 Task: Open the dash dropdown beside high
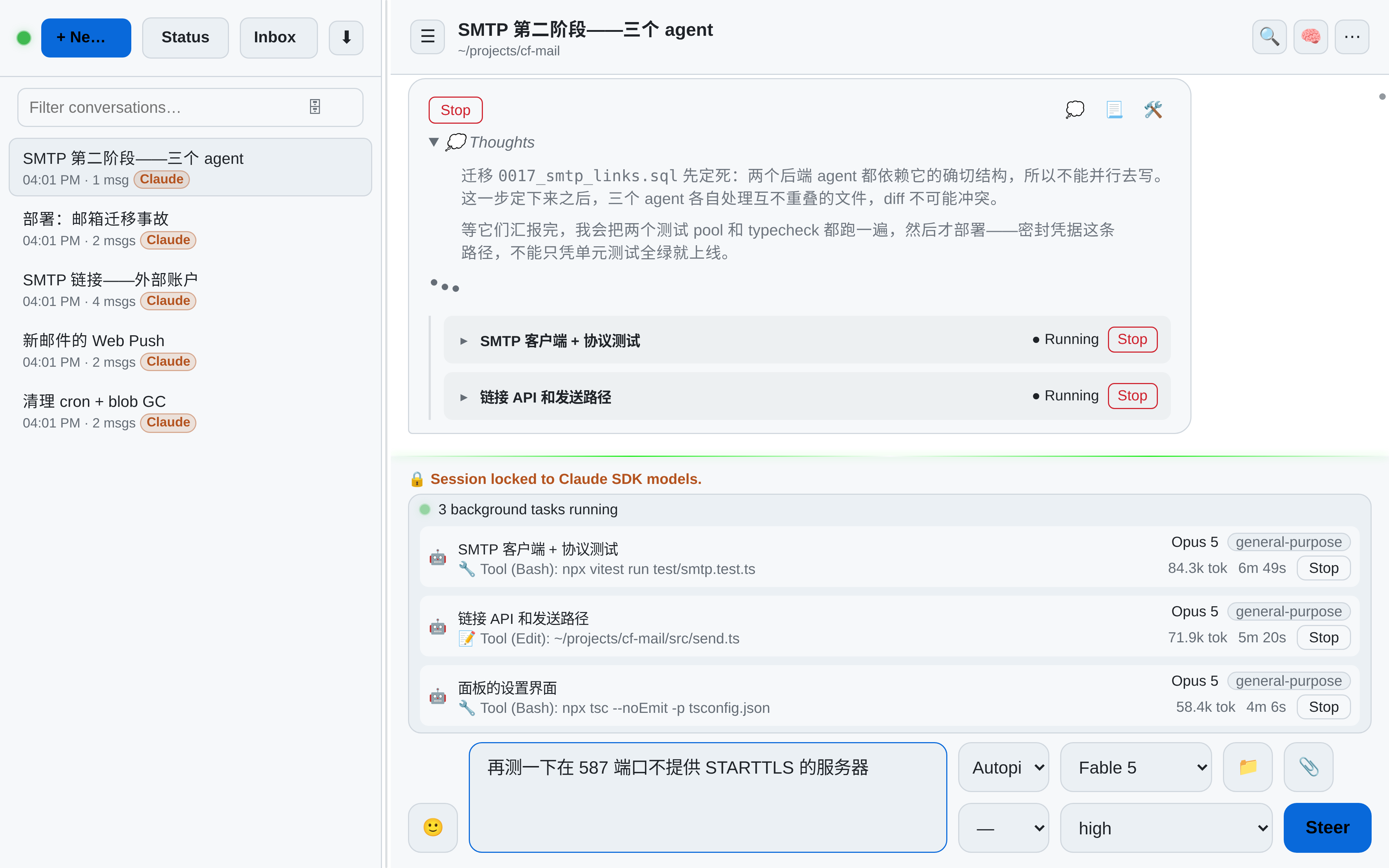pos(1004,827)
